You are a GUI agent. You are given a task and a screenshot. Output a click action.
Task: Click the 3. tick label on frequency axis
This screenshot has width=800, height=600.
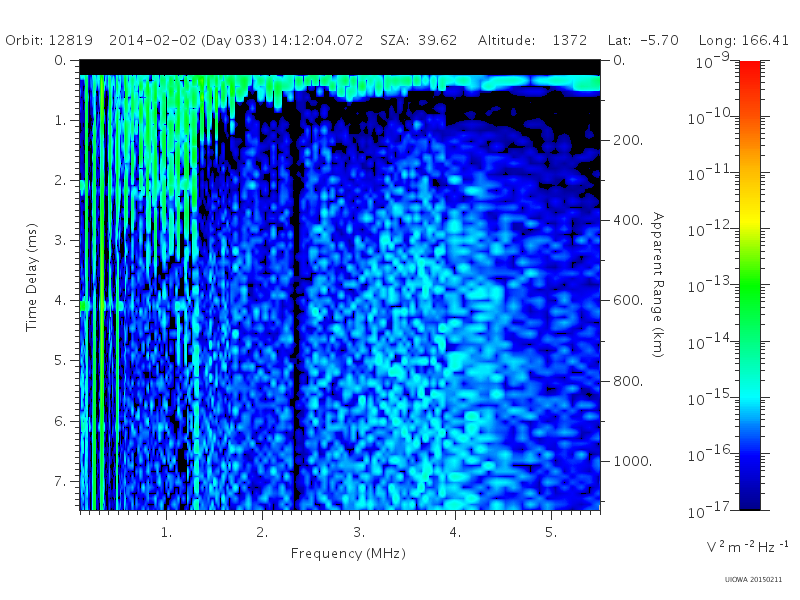[359, 533]
